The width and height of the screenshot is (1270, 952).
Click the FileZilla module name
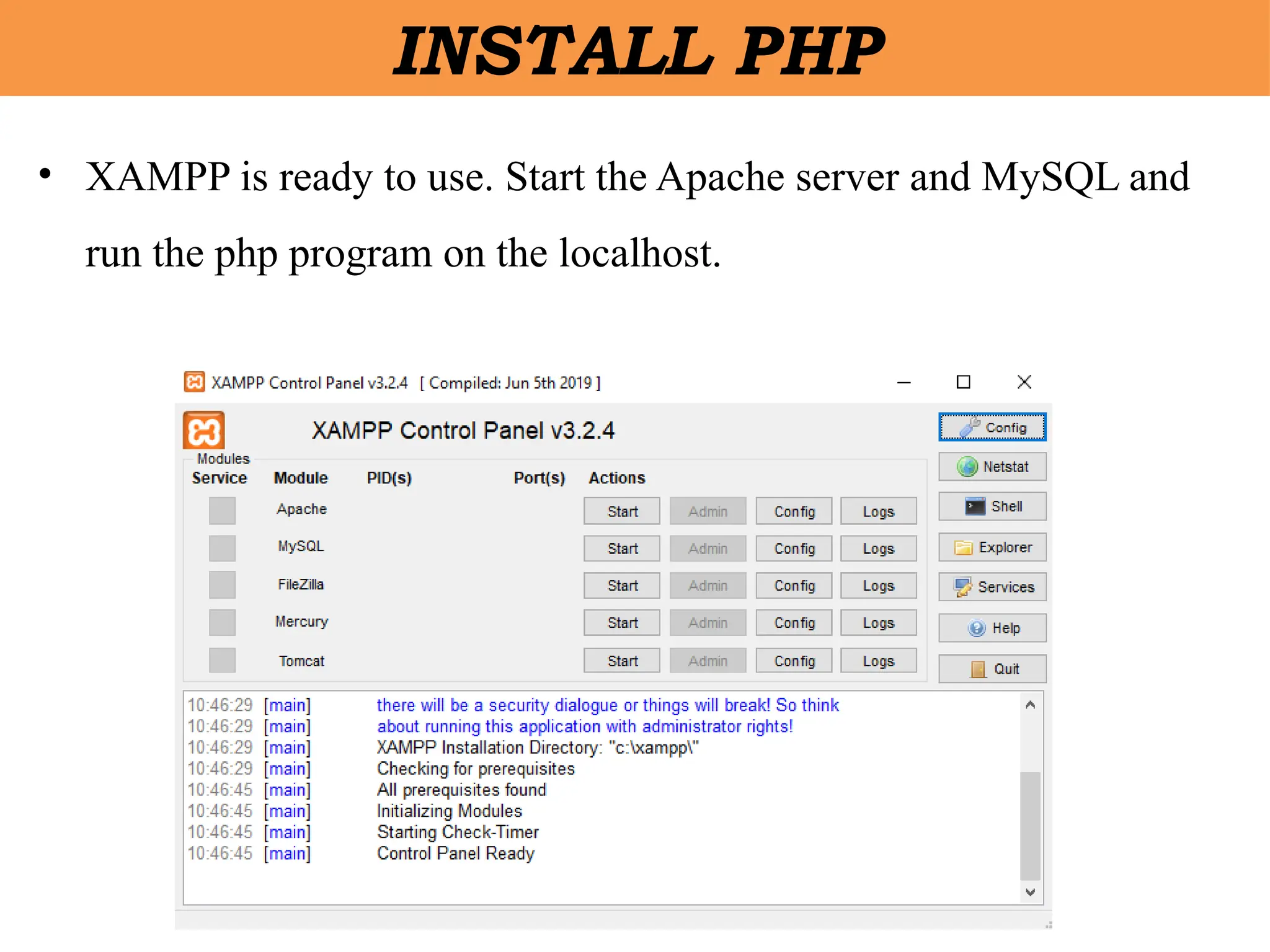301,584
